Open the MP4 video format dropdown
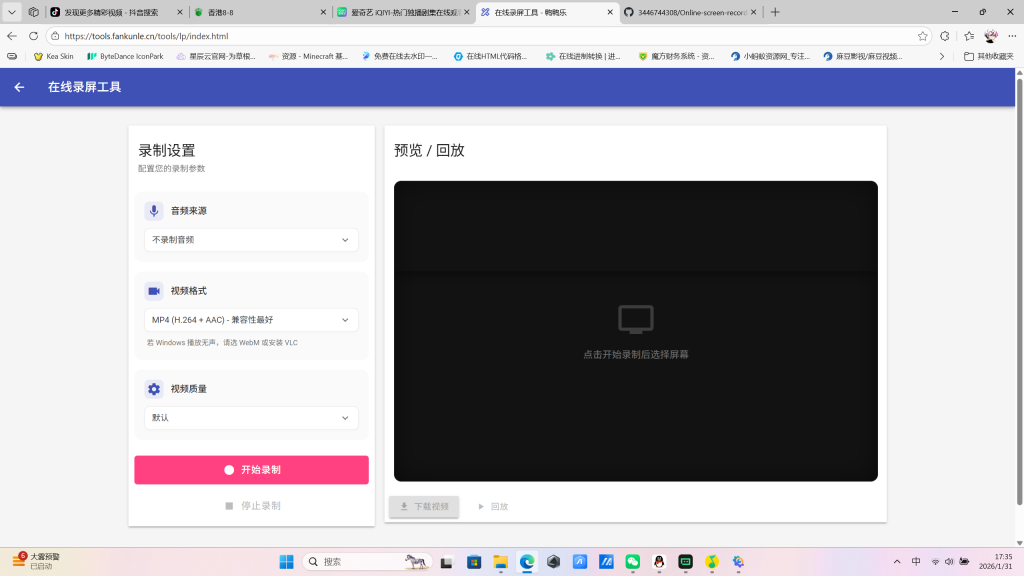Image resolution: width=1024 pixels, height=576 pixels. pos(251,319)
